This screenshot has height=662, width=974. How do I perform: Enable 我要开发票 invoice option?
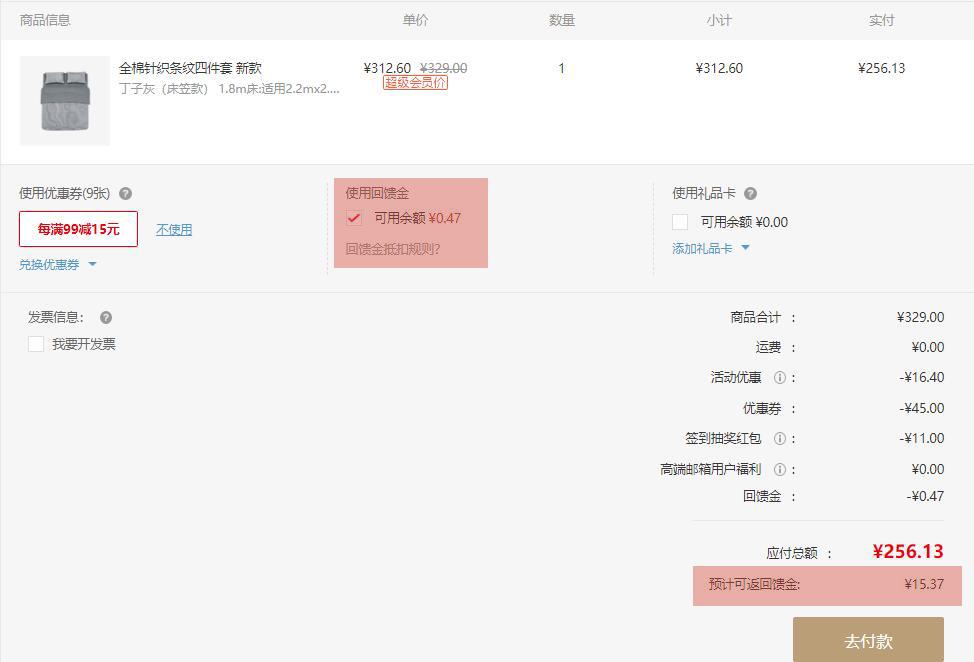(x=36, y=344)
